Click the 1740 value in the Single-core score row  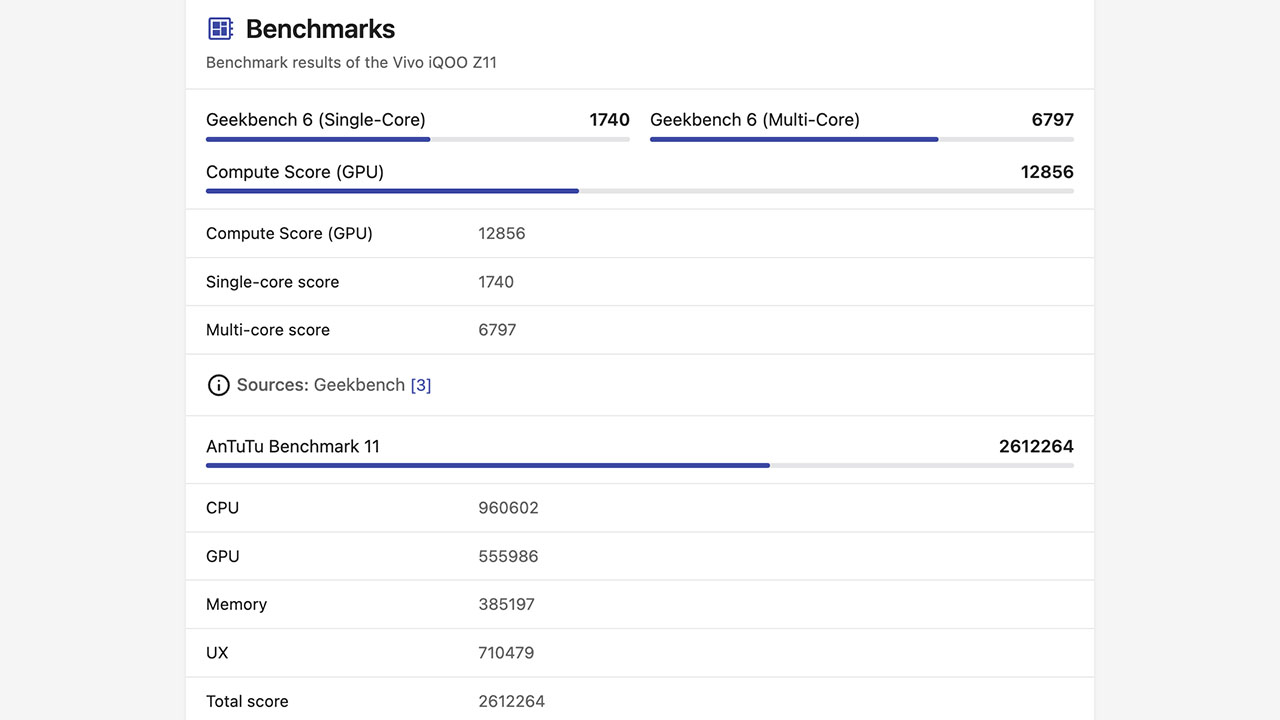click(496, 282)
